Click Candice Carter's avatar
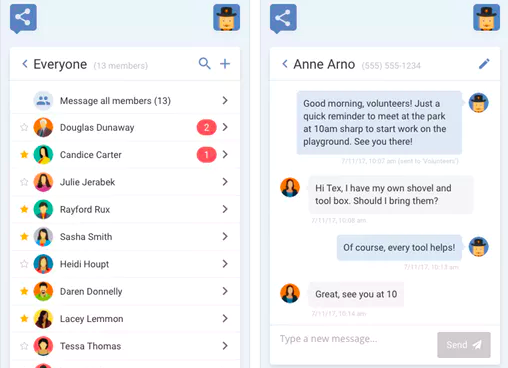 point(43,155)
